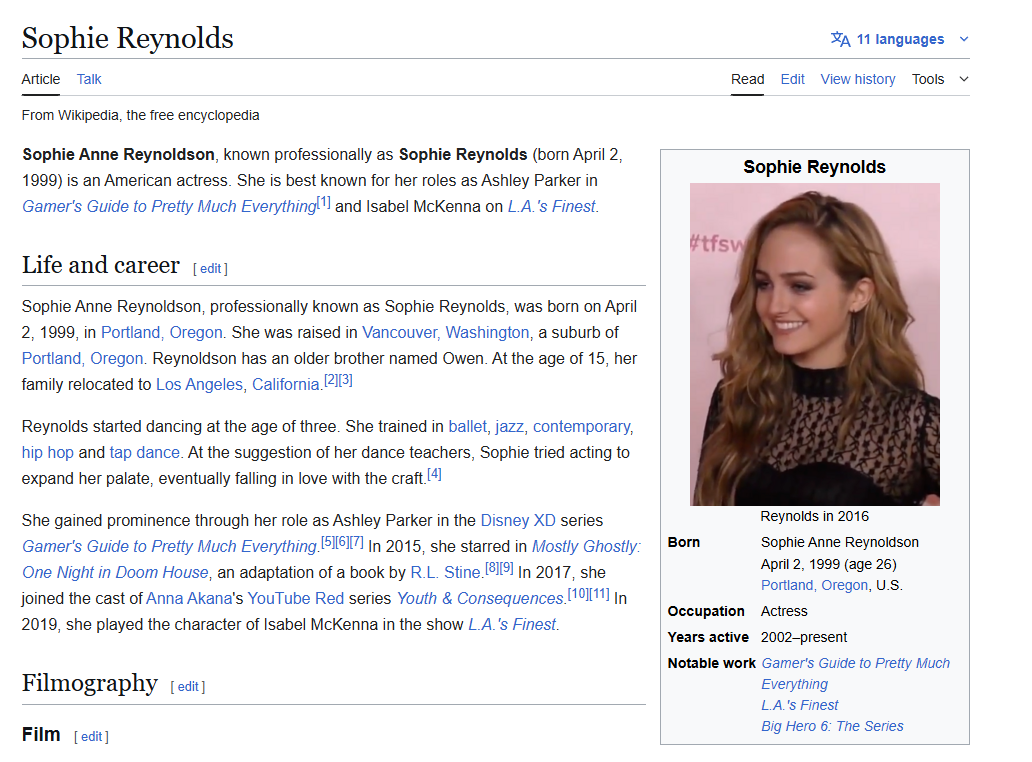The image size is (1032, 762).
Task: Open Big Hero 6: The Series link
Action: (832, 726)
